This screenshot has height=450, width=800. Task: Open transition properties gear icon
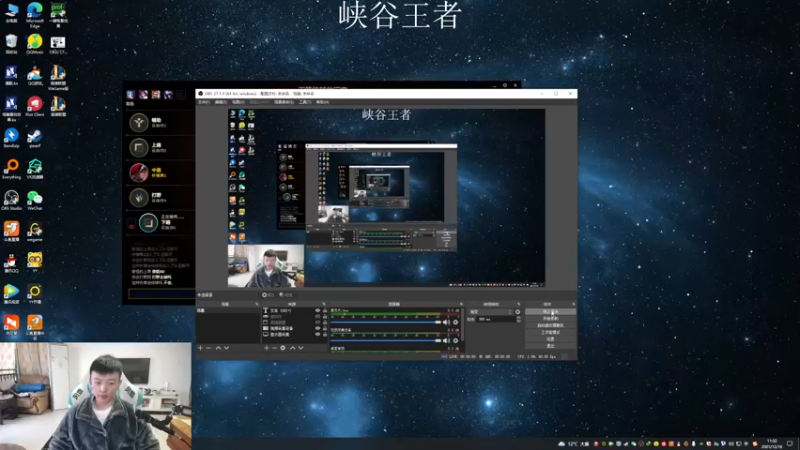(x=518, y=312)
